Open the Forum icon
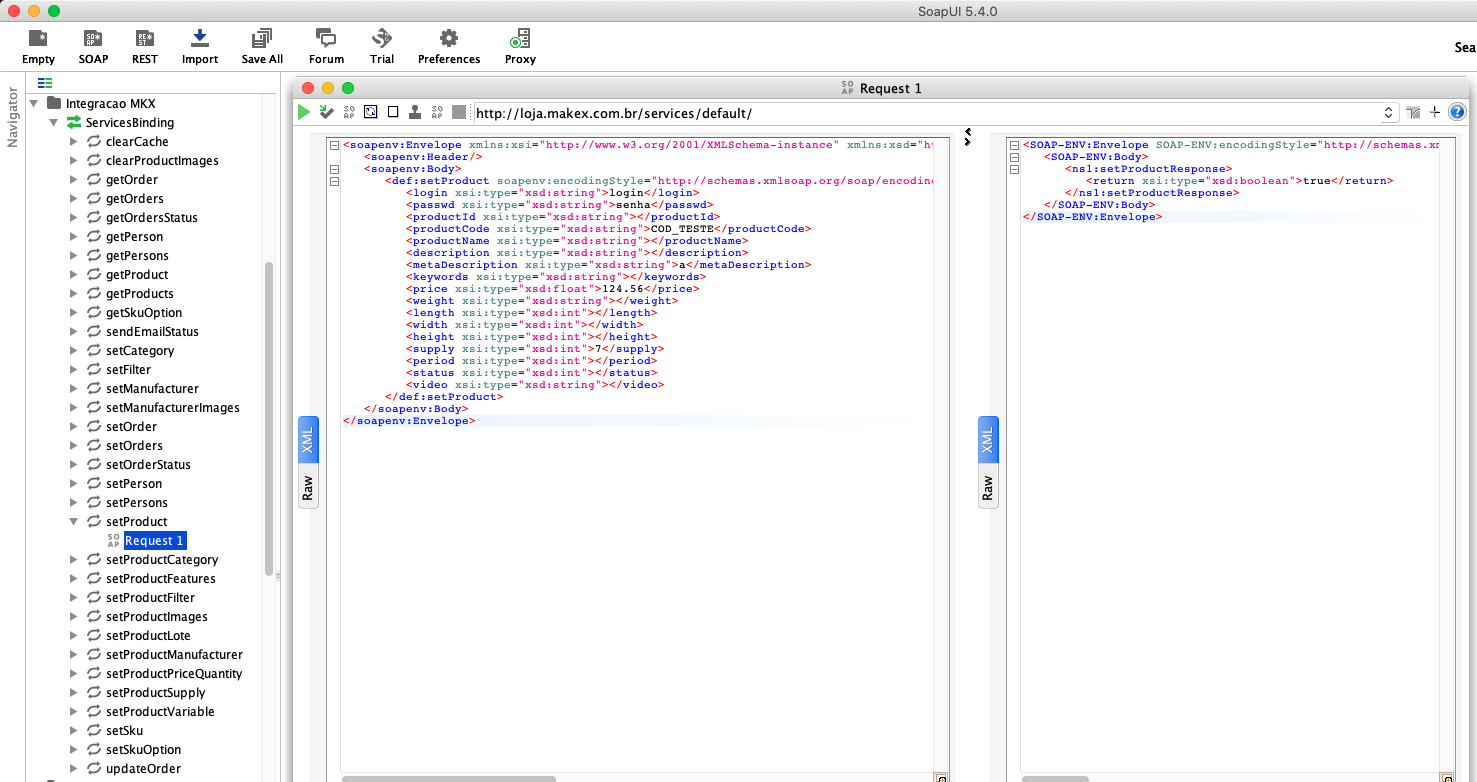 coord(326,47)
